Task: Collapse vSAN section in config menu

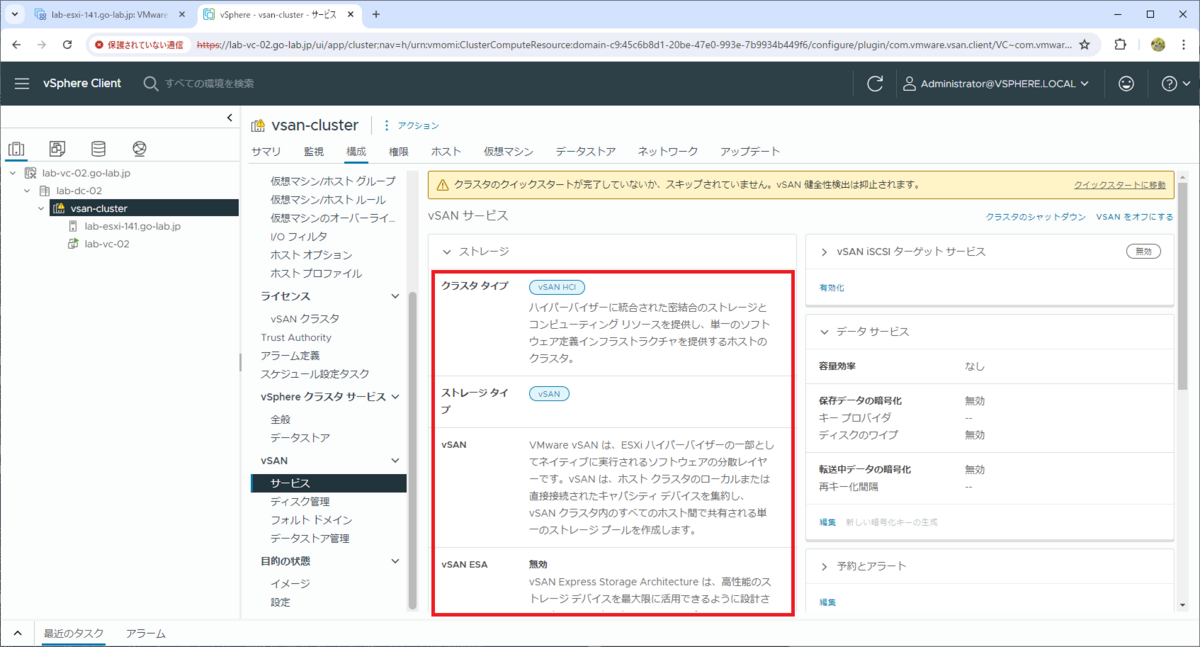Action: (397, 460)
